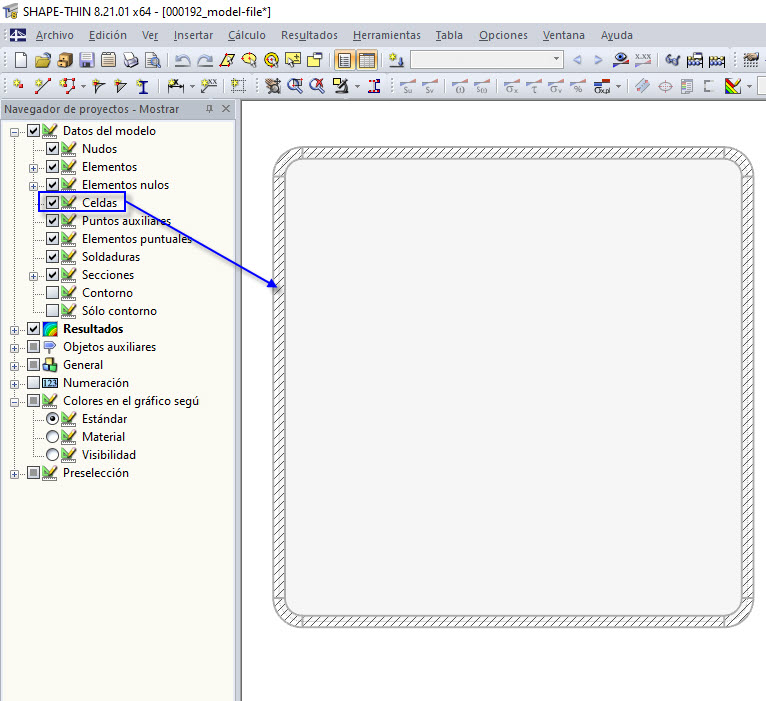Click the cancel zoom magnifier with red X
Viewport: 766px width, 701px height.
coord(317,86)
